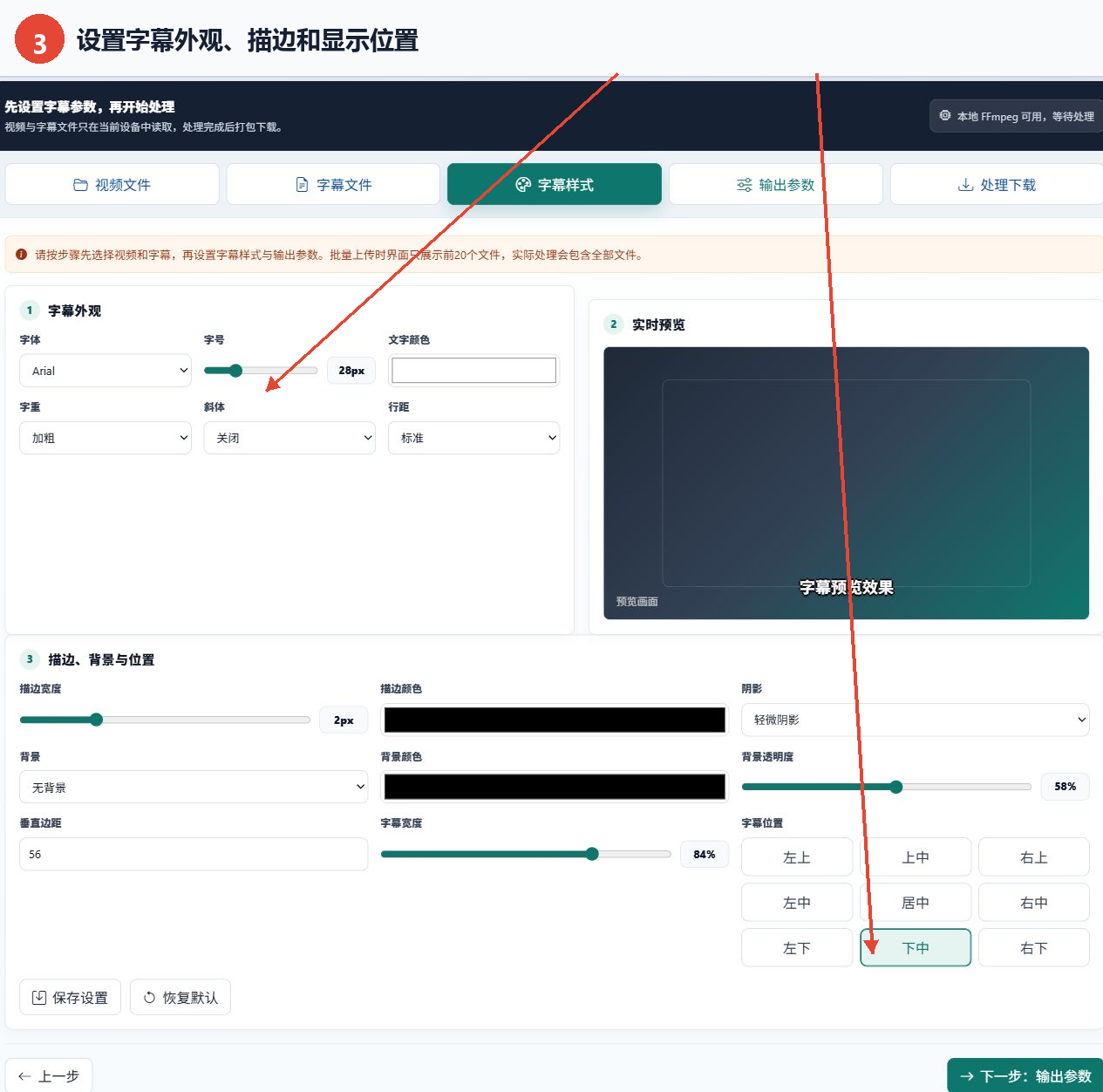Open the 斜体 关闭 dropdown
This screenshot has height=1092, width=1103.
(289, 438)
